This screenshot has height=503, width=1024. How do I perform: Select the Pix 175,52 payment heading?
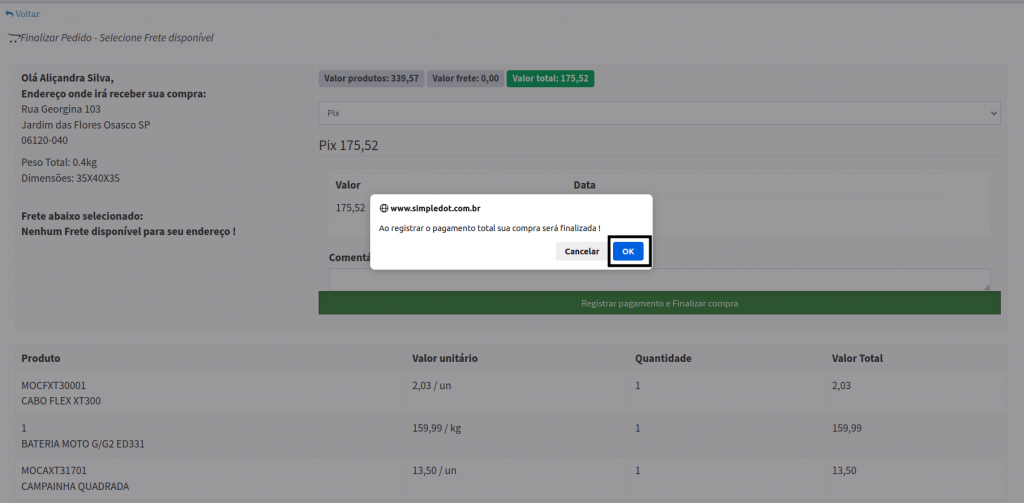coord(348,145)
